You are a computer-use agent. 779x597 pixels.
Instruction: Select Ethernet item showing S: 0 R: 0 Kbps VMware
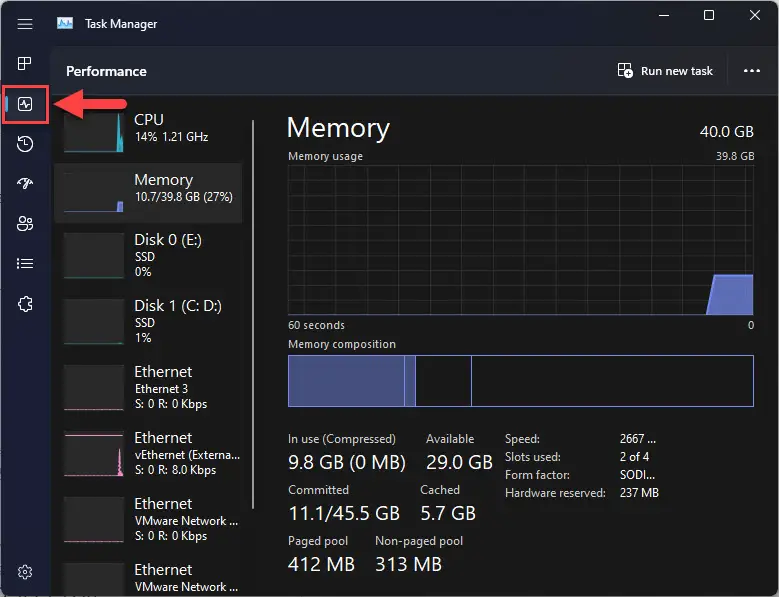point(148,520)
